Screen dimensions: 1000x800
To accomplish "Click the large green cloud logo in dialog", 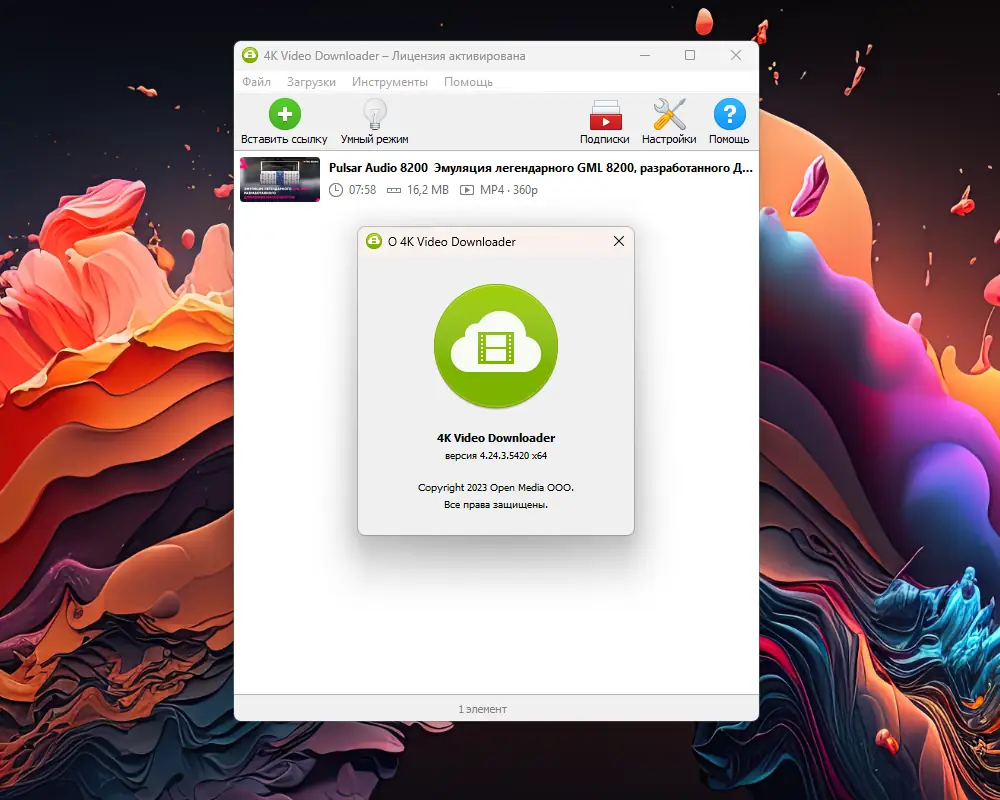I will [x=496, y=346].
